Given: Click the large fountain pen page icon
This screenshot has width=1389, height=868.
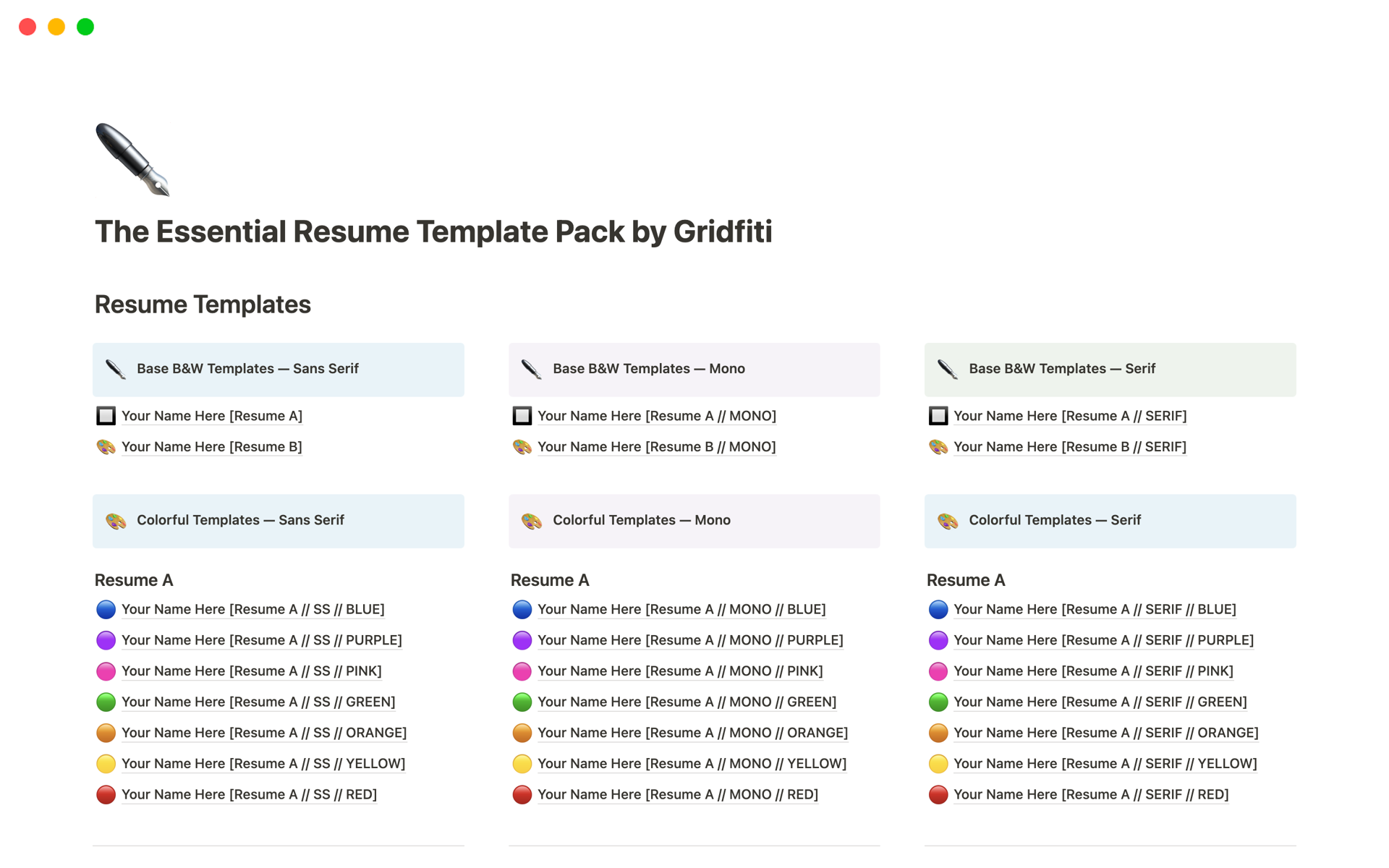Looking at the screenshot, I should tap(132, 159).
